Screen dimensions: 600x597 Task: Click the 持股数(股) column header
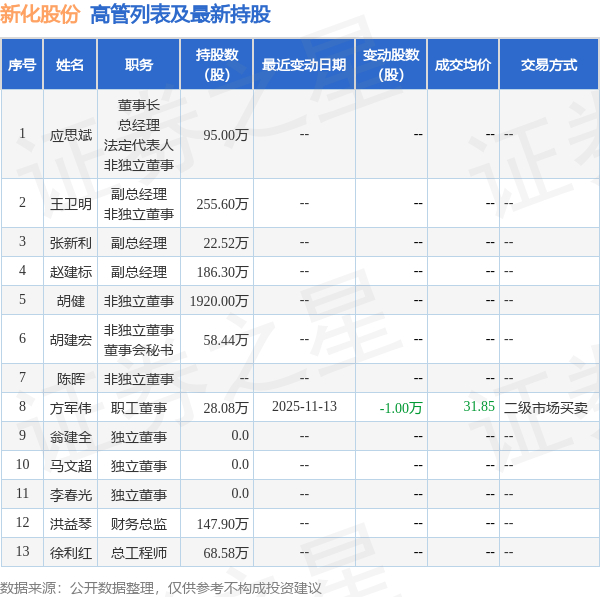pyautogui.click(x=217, y=64)
